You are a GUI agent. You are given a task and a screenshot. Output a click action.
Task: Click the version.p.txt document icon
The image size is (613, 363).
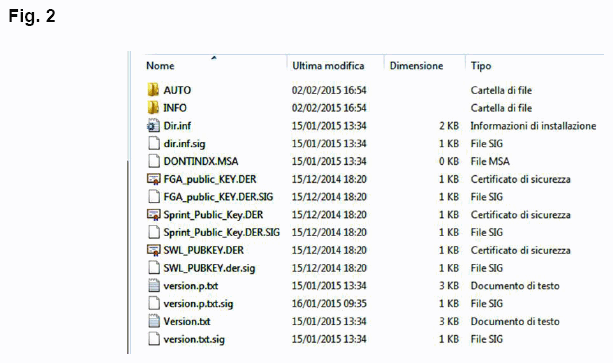(154, 285)
